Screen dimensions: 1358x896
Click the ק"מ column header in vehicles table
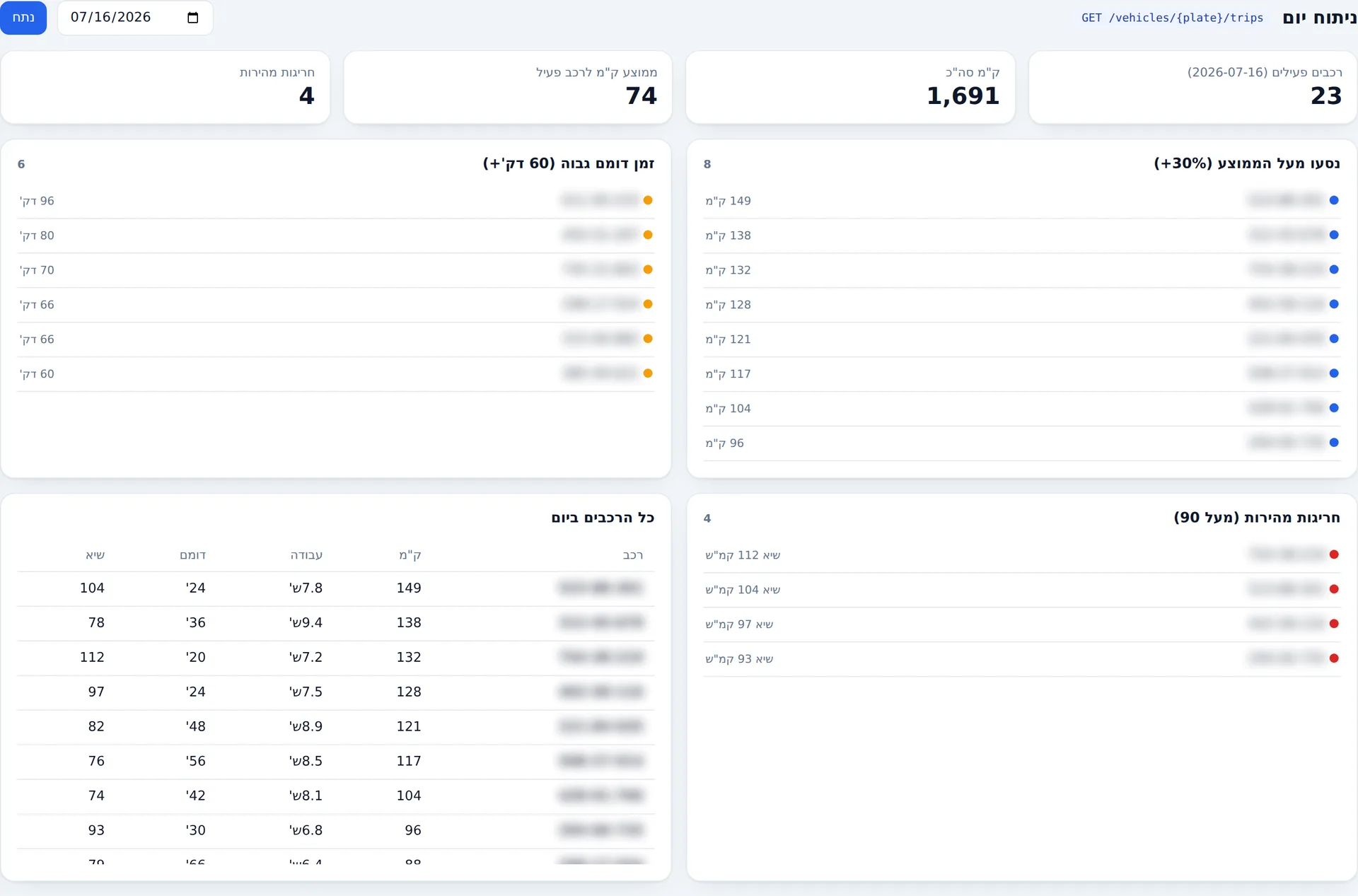(410, 555)
